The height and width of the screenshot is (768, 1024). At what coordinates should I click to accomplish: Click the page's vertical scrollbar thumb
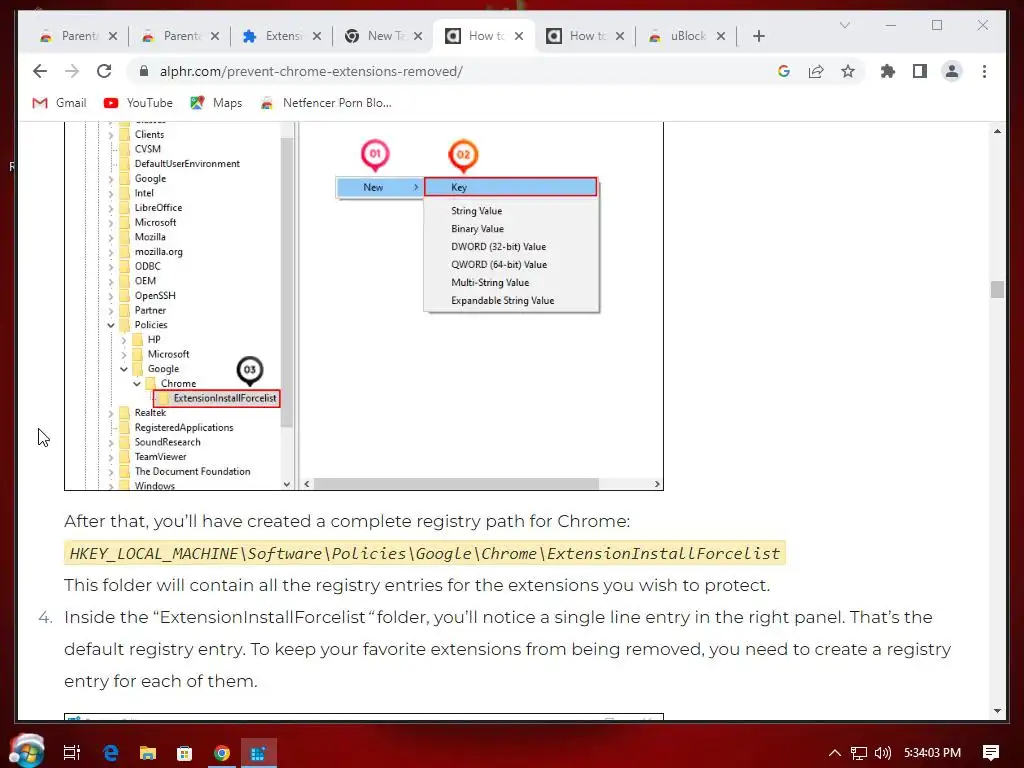[x=997, y=289]
